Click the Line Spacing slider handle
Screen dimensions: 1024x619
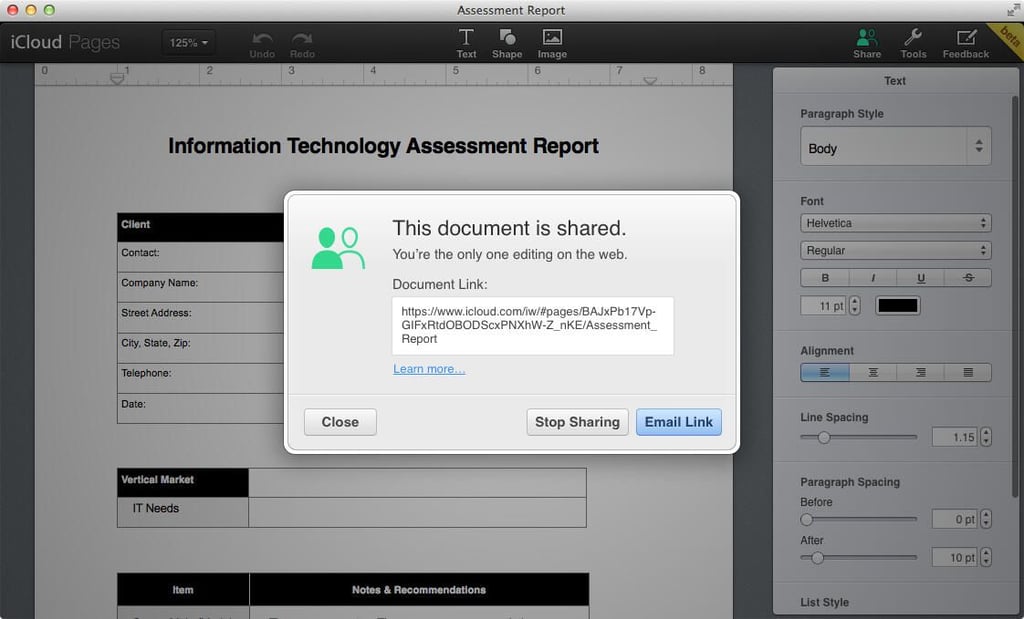click(x=824, y=437)
